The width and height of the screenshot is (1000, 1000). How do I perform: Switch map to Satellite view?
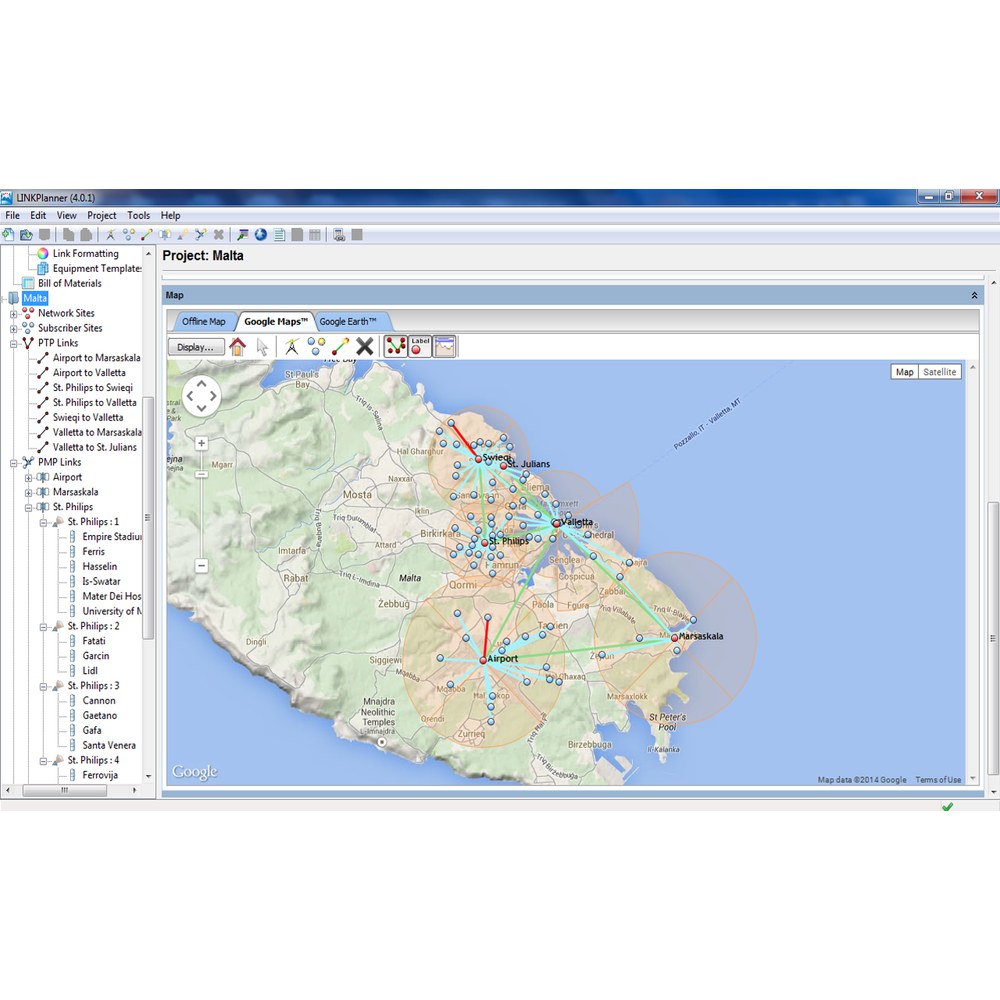[x=939, y=372]
